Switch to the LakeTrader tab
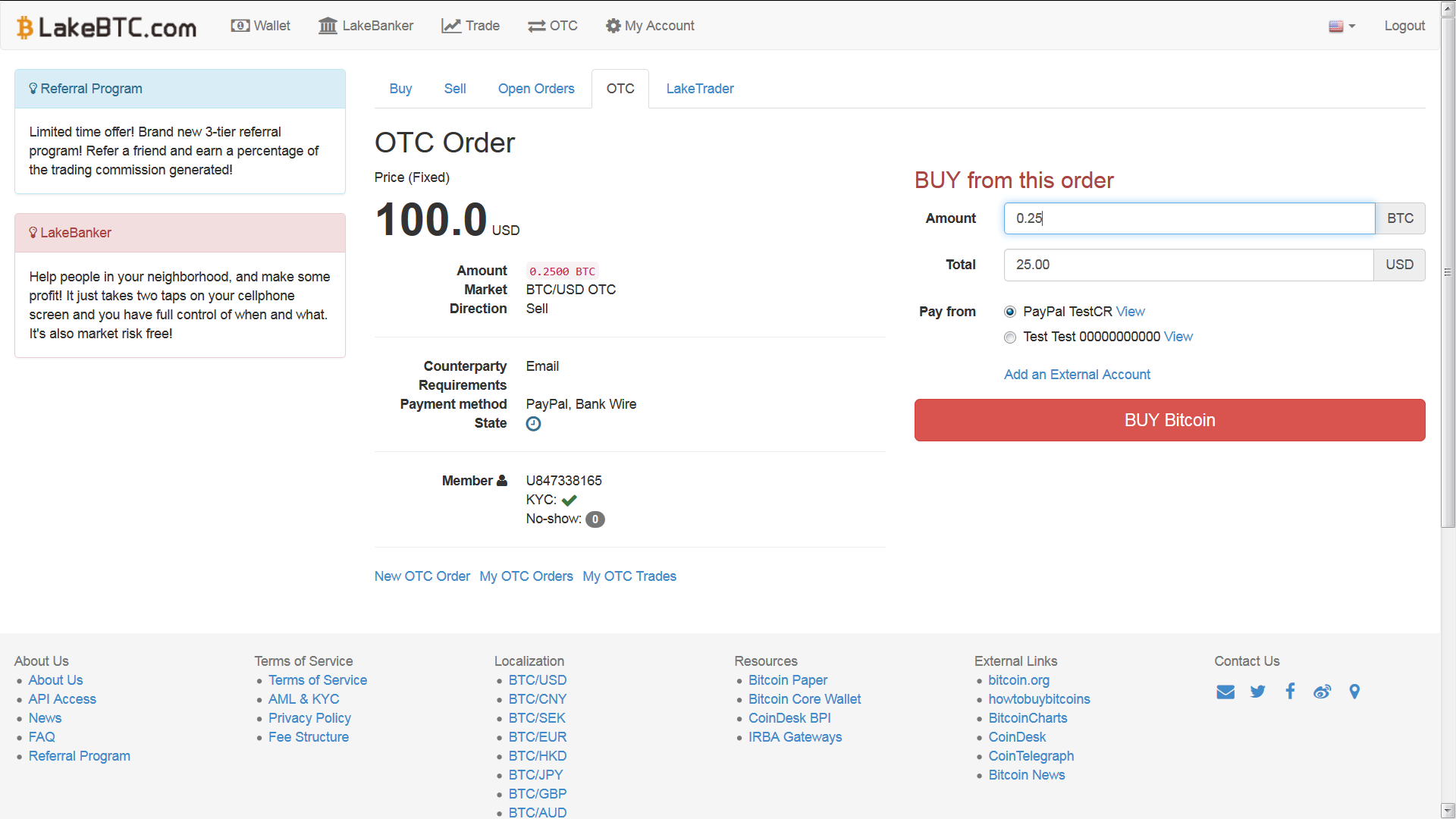Viewport: 1456px width, 819px height. (700, 89)
